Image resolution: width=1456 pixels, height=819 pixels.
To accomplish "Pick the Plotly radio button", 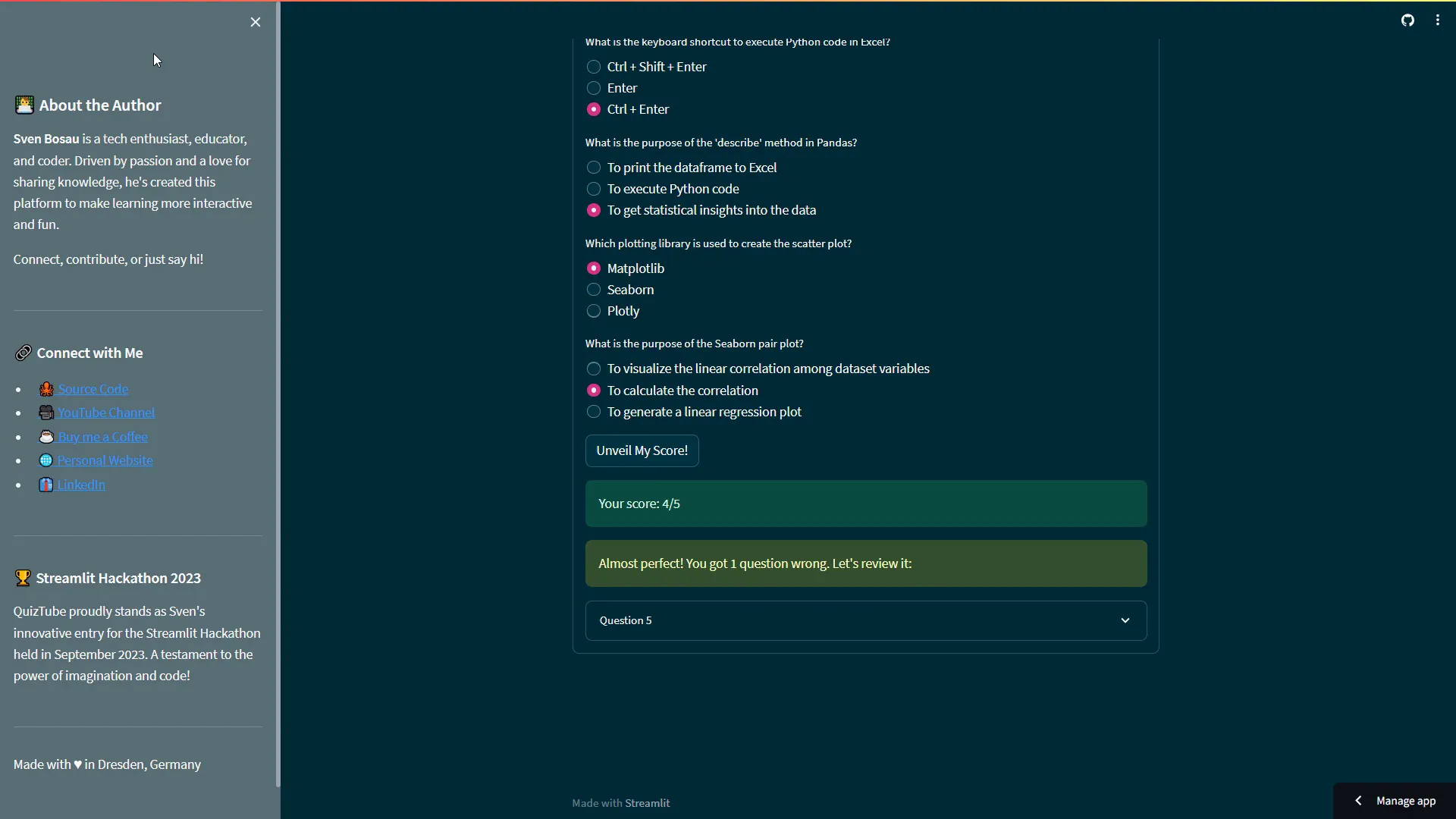I will [x=594, y=311].
